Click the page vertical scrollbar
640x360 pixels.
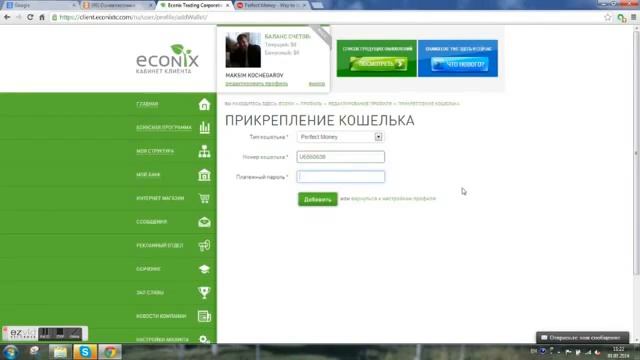pos(636,152)
